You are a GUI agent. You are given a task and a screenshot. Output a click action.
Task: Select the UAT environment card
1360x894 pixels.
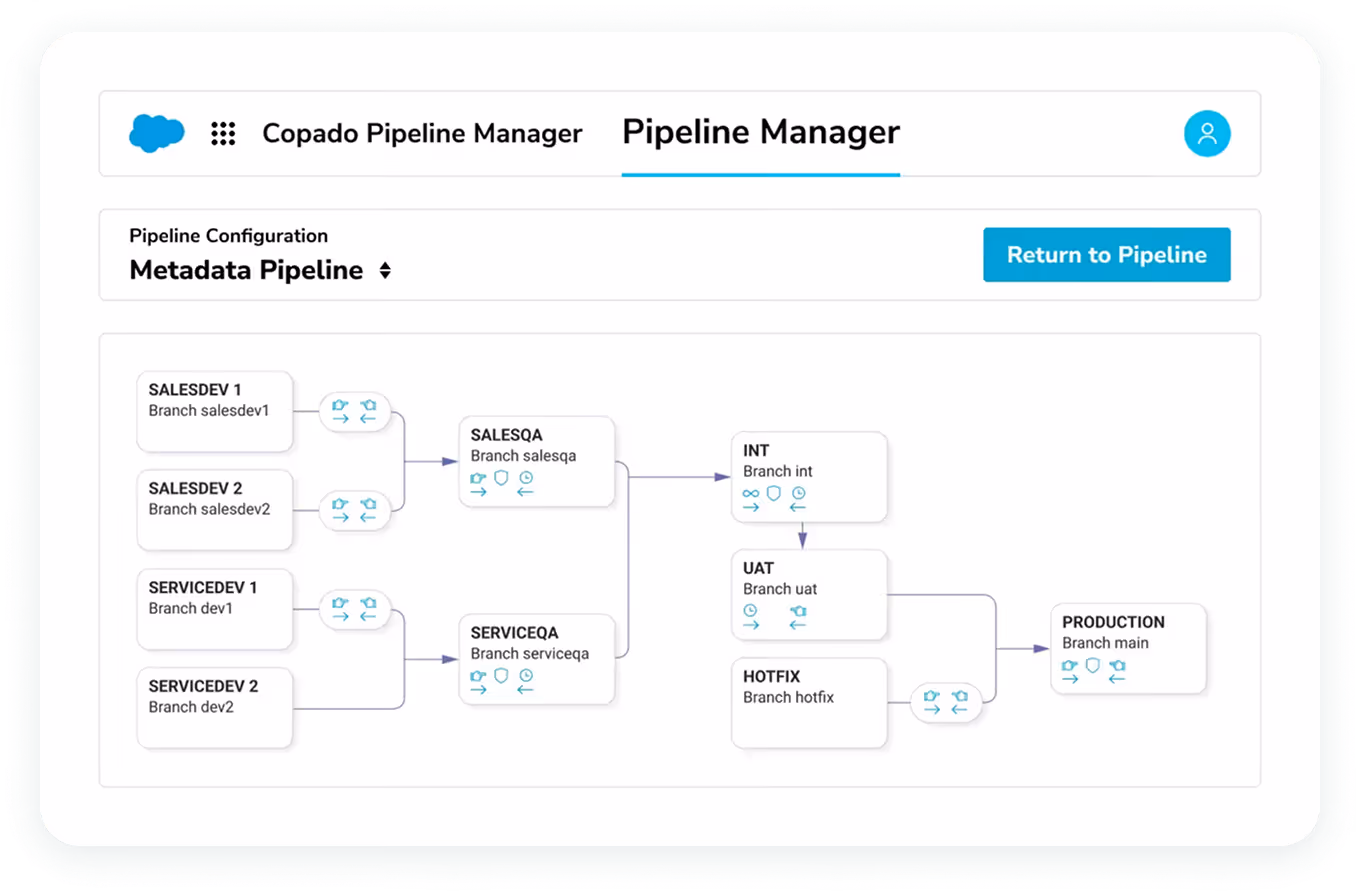809,594
